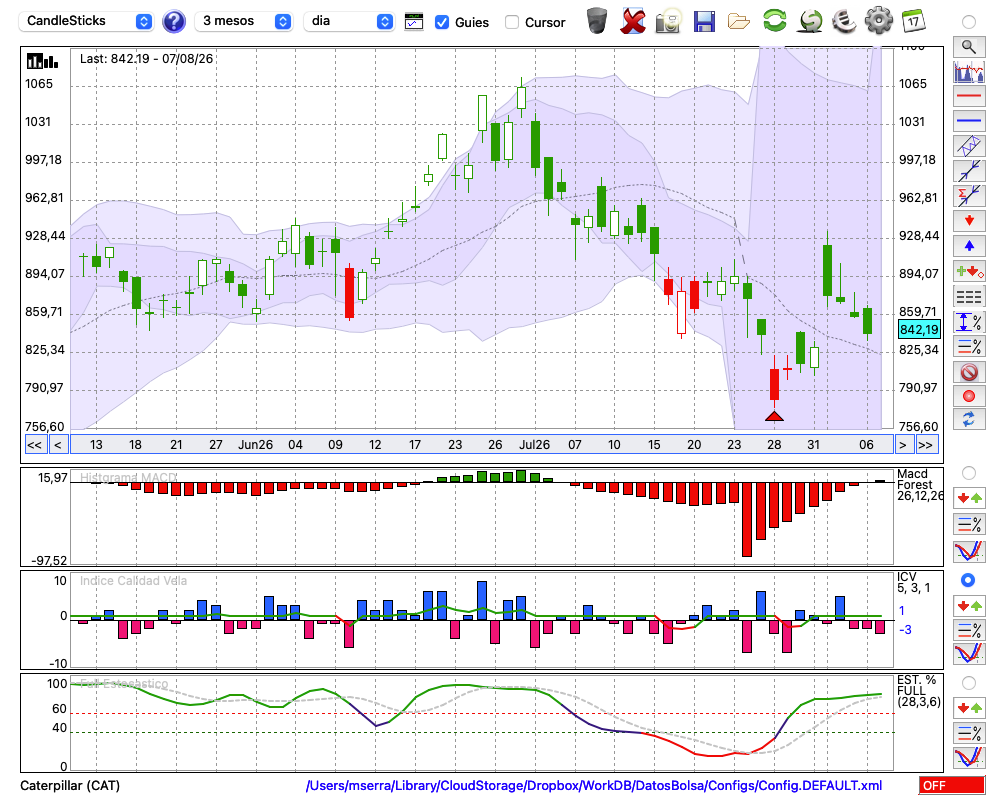Click the >> fast forward timeline button
The image size is (1000, 800).
coord(925,445)
